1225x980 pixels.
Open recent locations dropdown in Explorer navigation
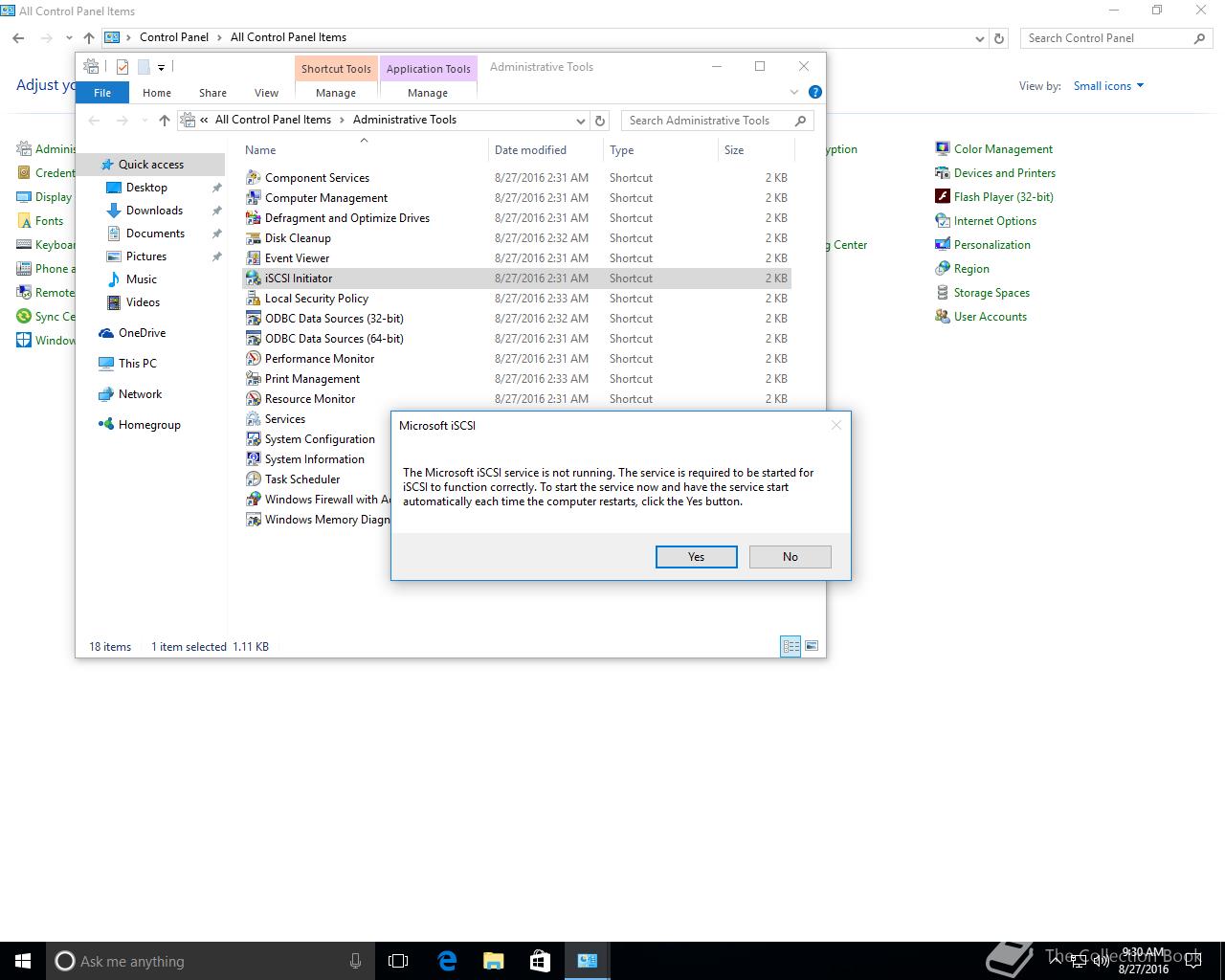[145, 121]
